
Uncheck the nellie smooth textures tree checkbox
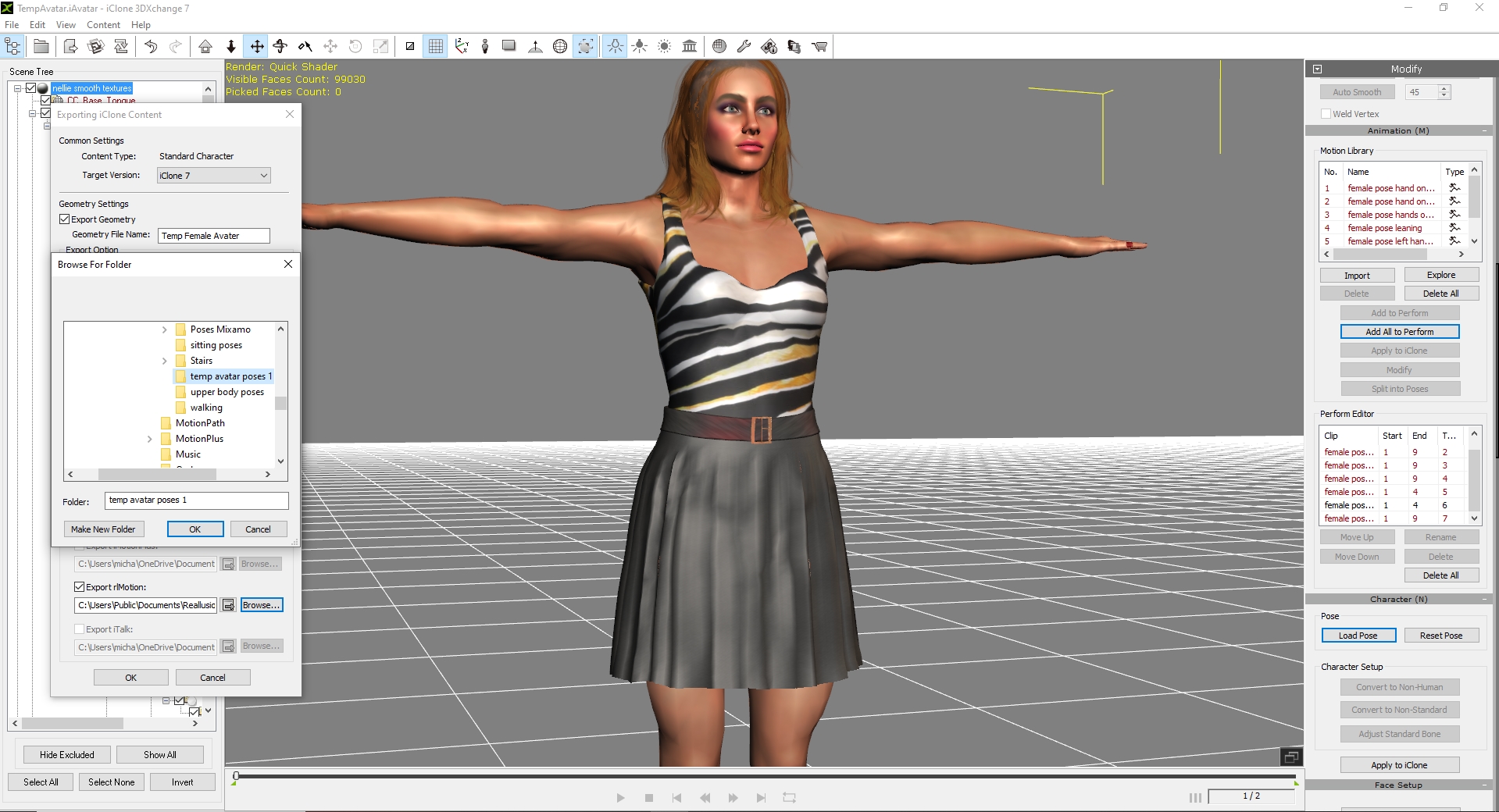[x=31, y=88]
